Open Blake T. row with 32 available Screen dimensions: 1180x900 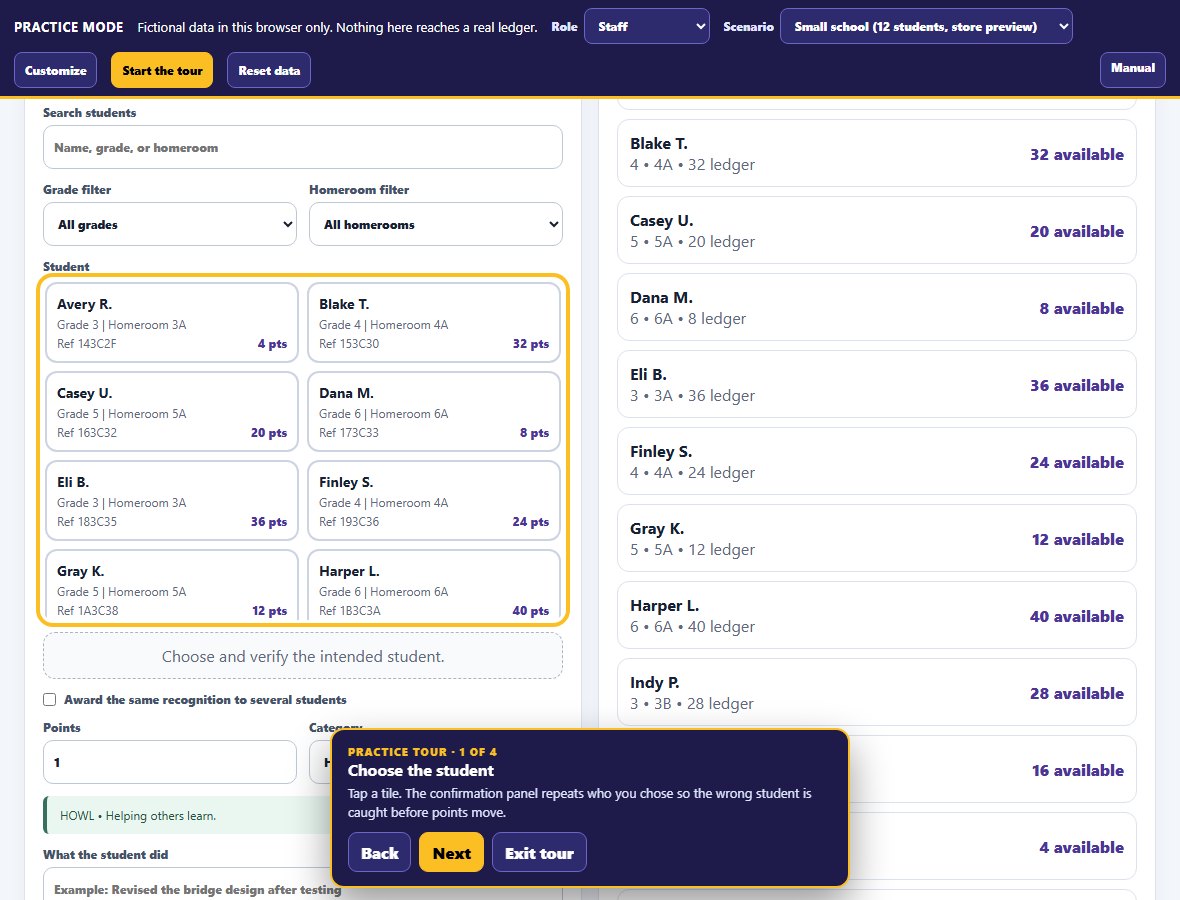point(877,154)
